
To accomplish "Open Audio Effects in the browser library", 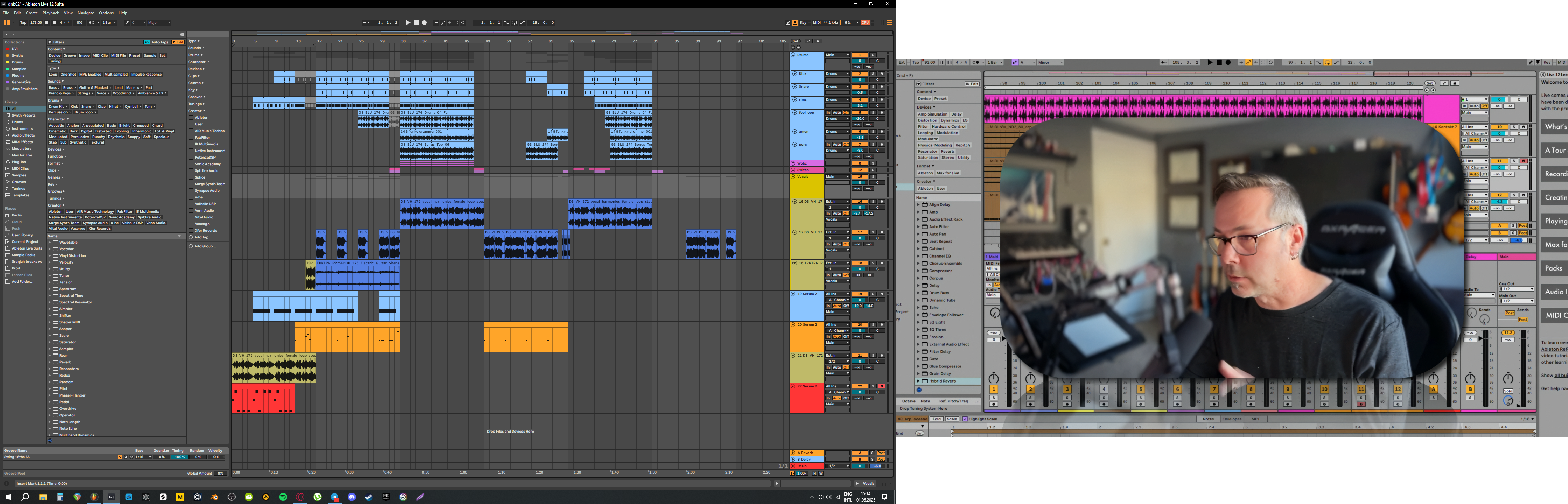I will 22,135.
